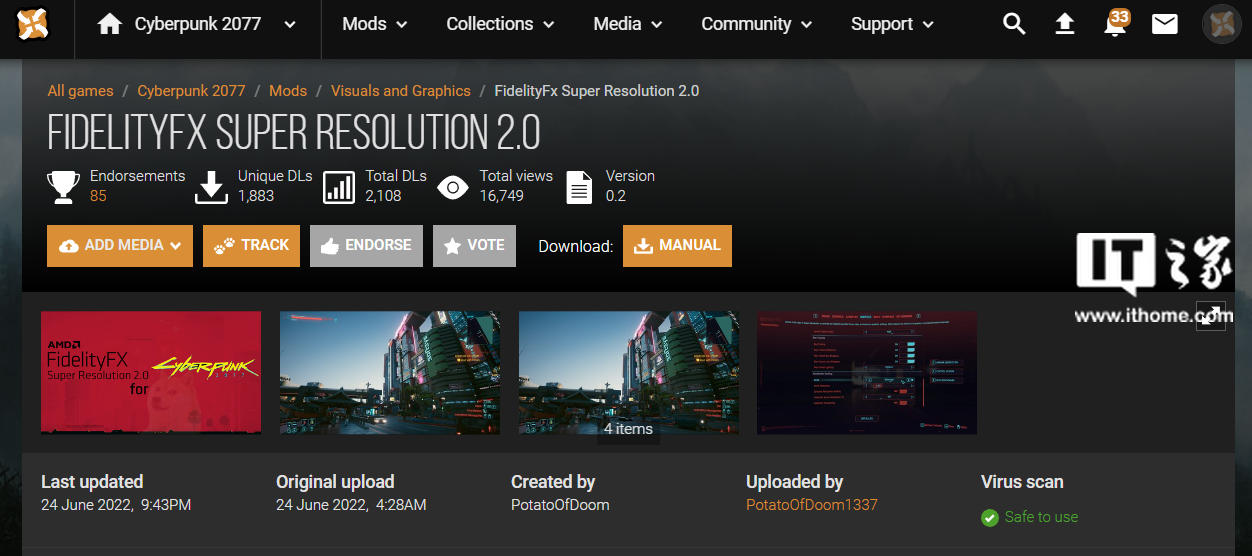Open the Support dropdown menu
The image size is (1252, 556).
point(892,24)
